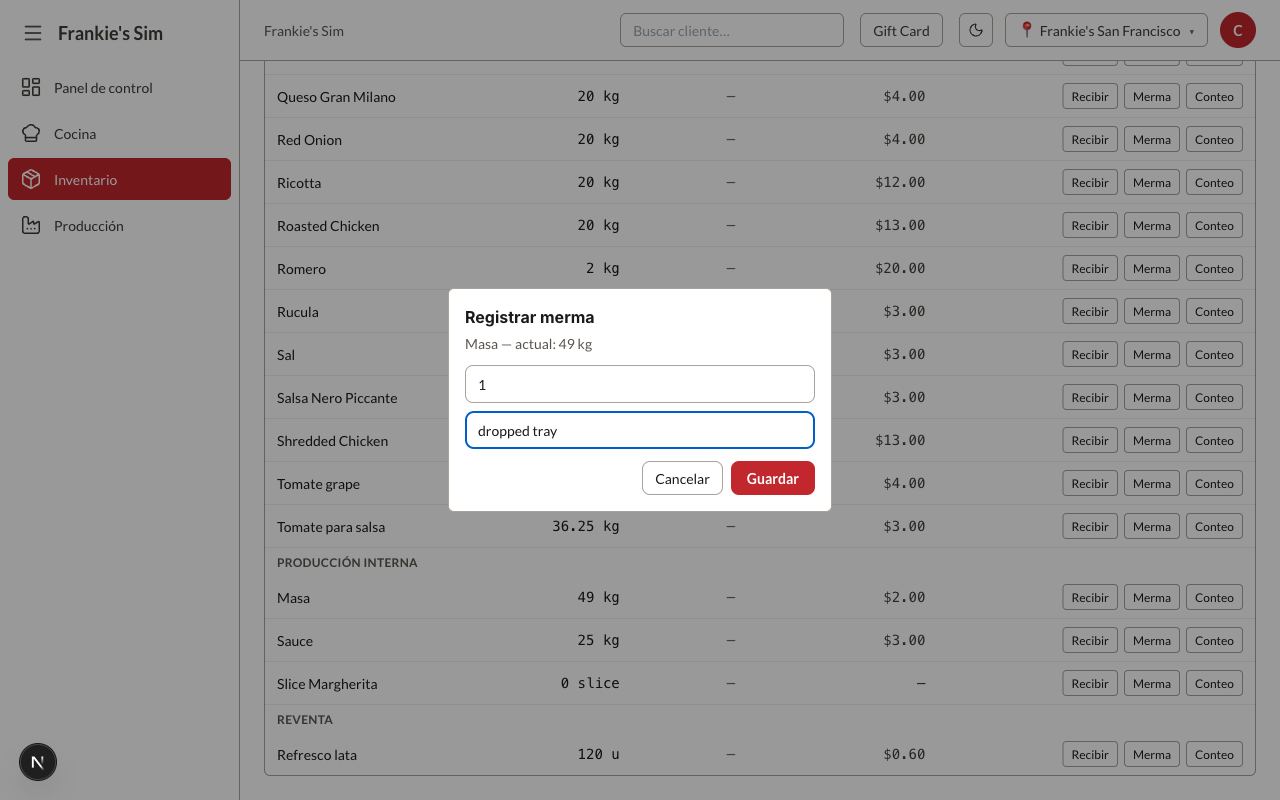This screenshot has height=800, width=1280.
Task: Click the 36.25 kg quantity value
Action: click(586, 526)
